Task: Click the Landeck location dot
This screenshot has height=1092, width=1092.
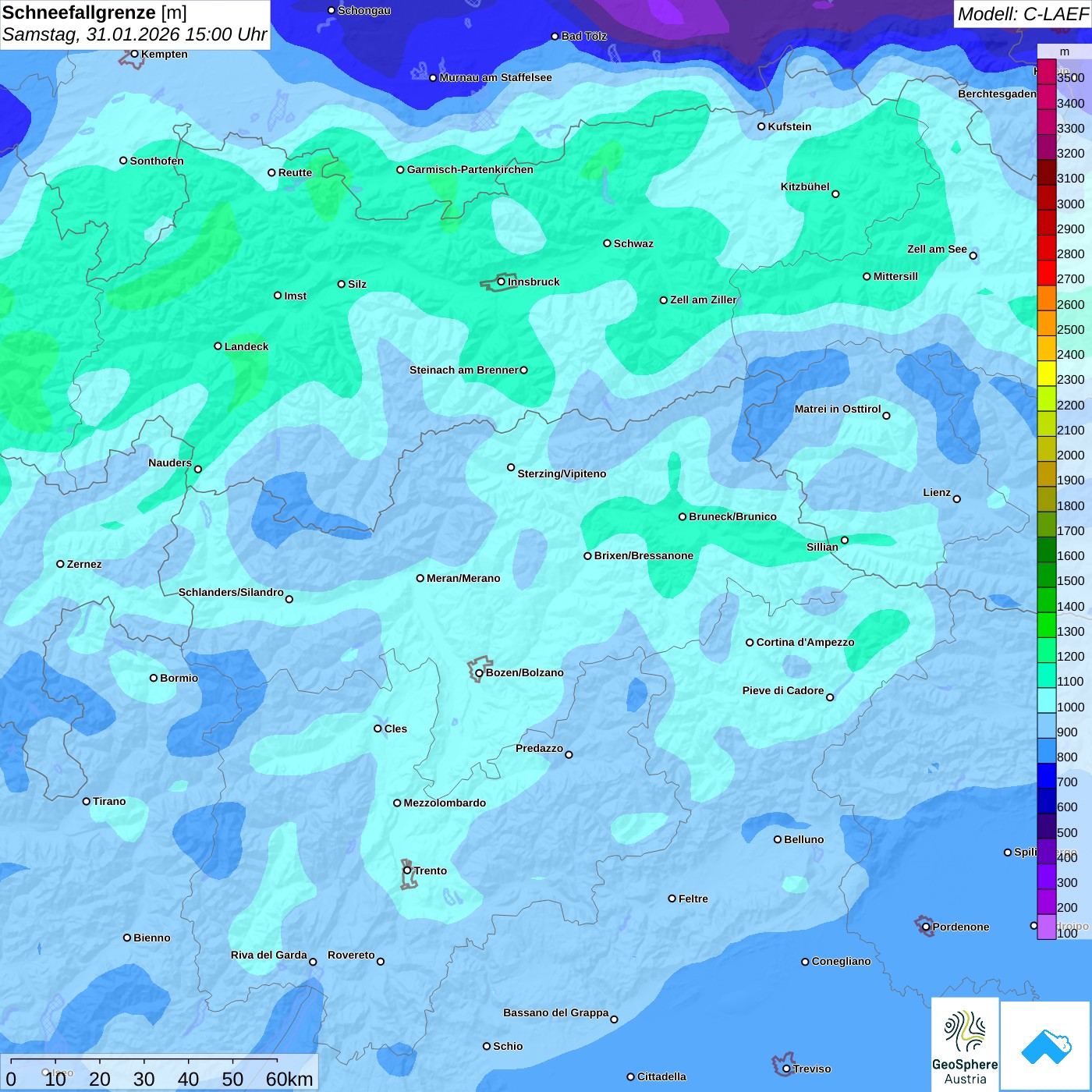Action: coord(218,346)
